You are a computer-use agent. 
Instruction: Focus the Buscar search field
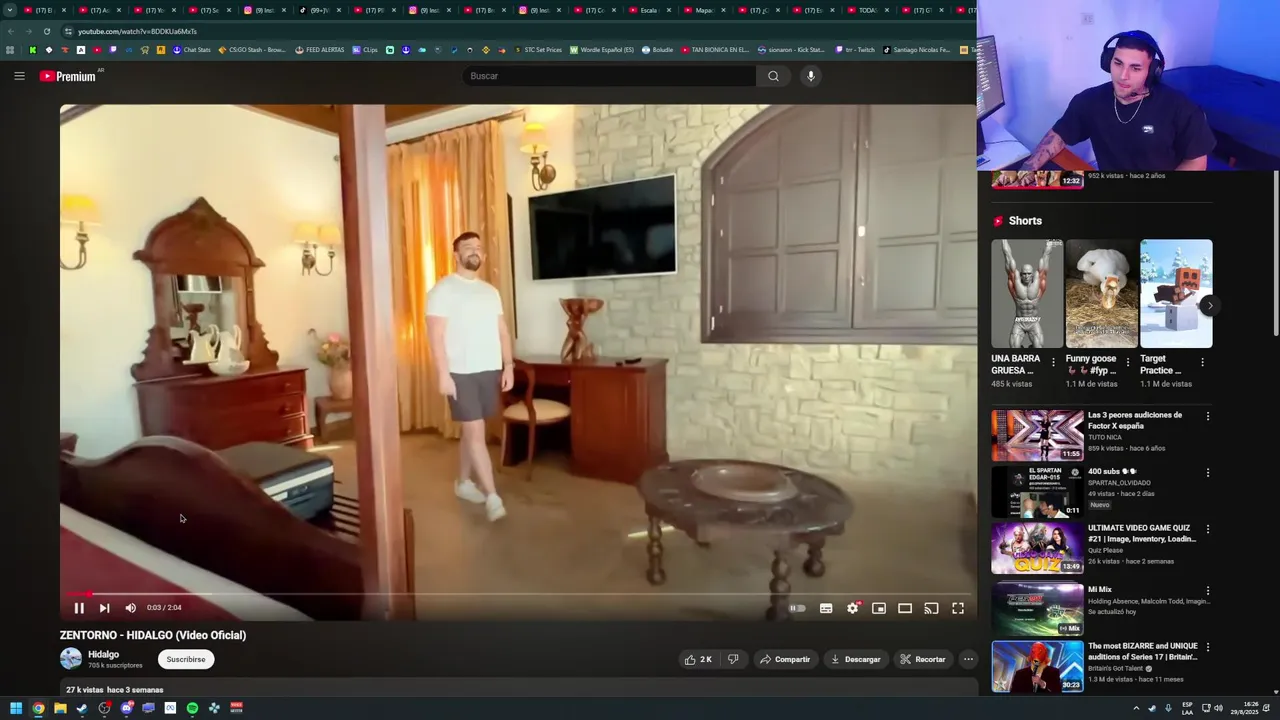(x=612, y=76)
